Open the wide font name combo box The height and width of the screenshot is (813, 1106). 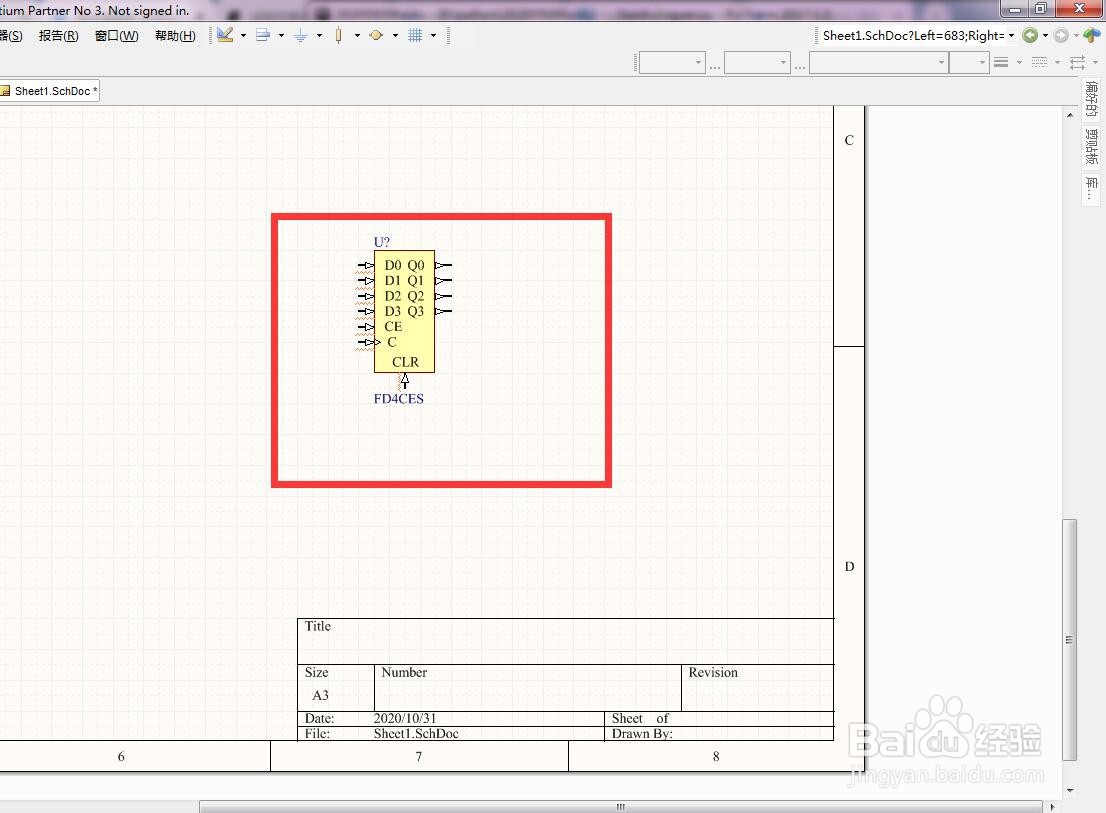pyautogui.click(x=878, y=63)
